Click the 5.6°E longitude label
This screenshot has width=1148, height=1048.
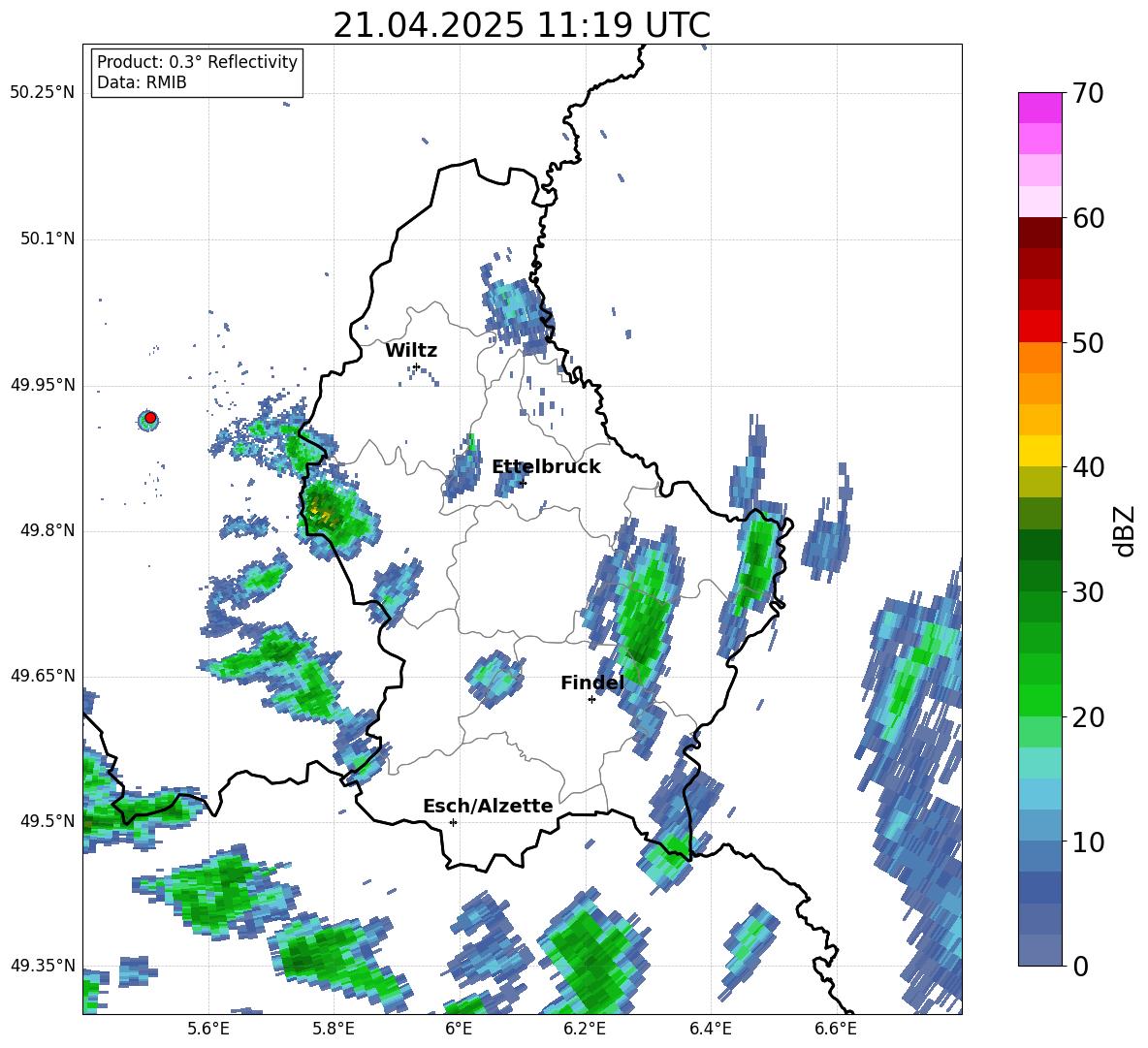pyautogui.click(x=208, y=1029)
